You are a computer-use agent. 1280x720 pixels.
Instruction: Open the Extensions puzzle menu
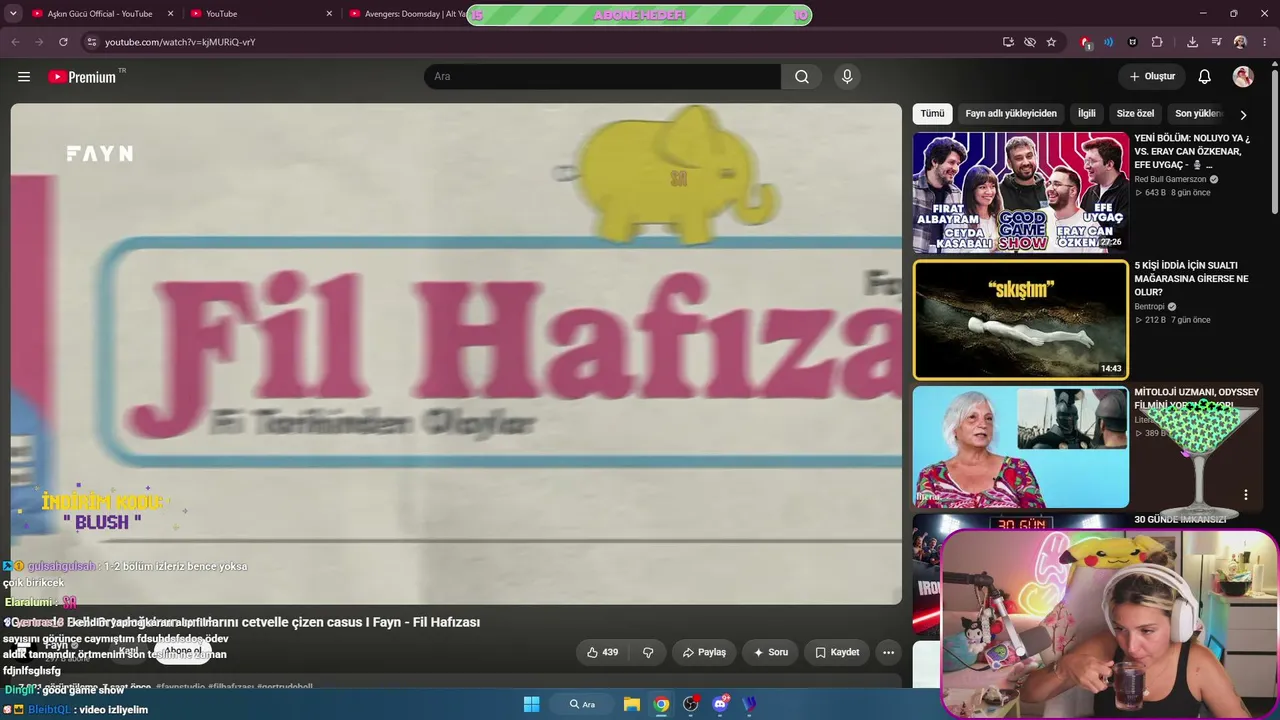(x=1157, y=42)
